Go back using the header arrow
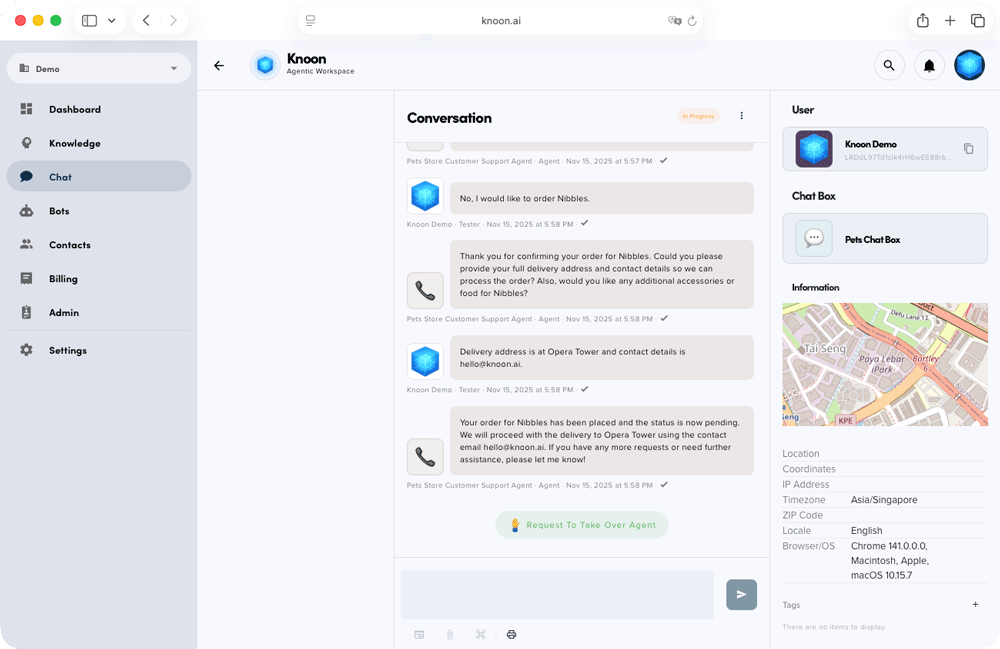1000x649 pixels. 219,66
